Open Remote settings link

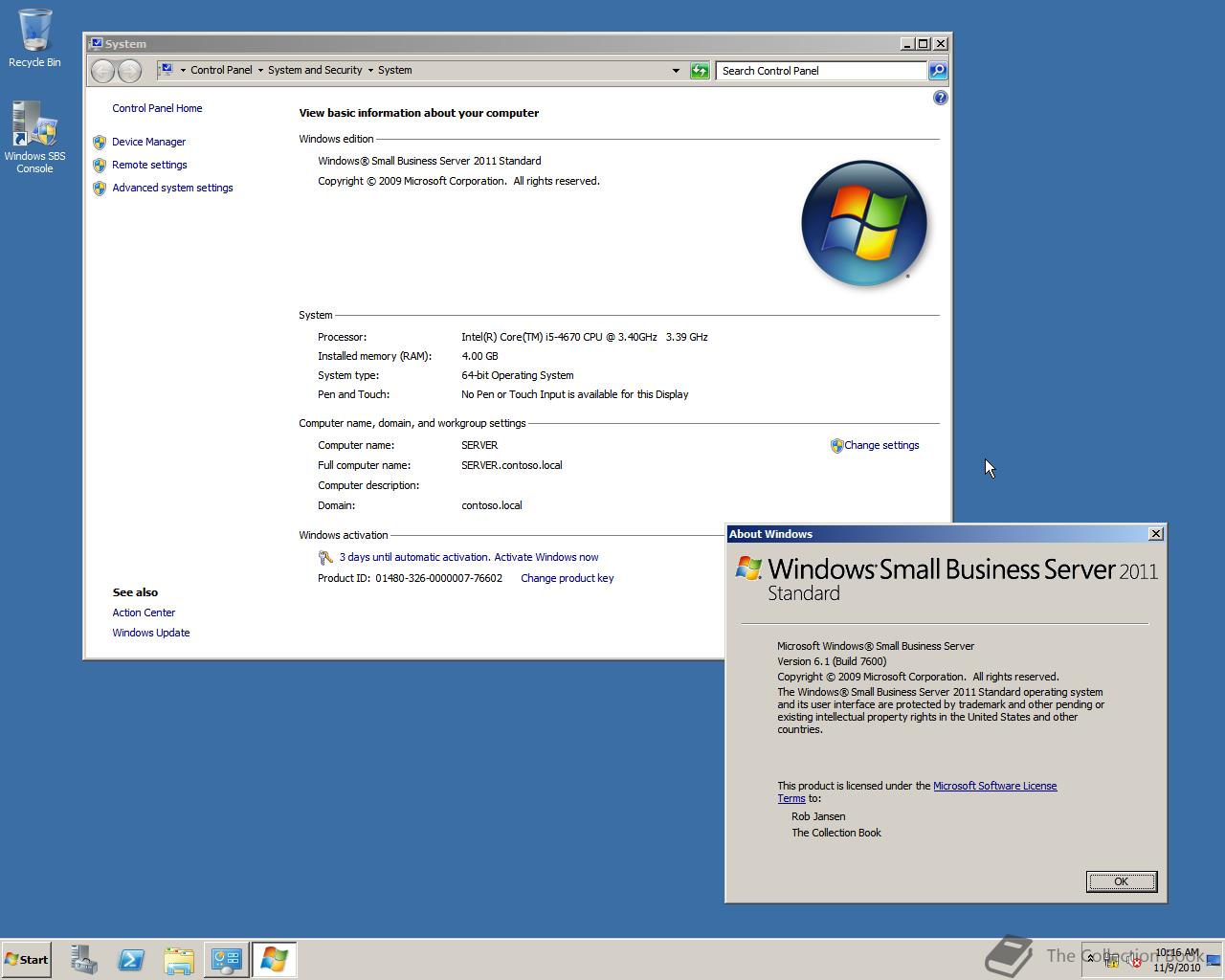[x=149, y=165]
